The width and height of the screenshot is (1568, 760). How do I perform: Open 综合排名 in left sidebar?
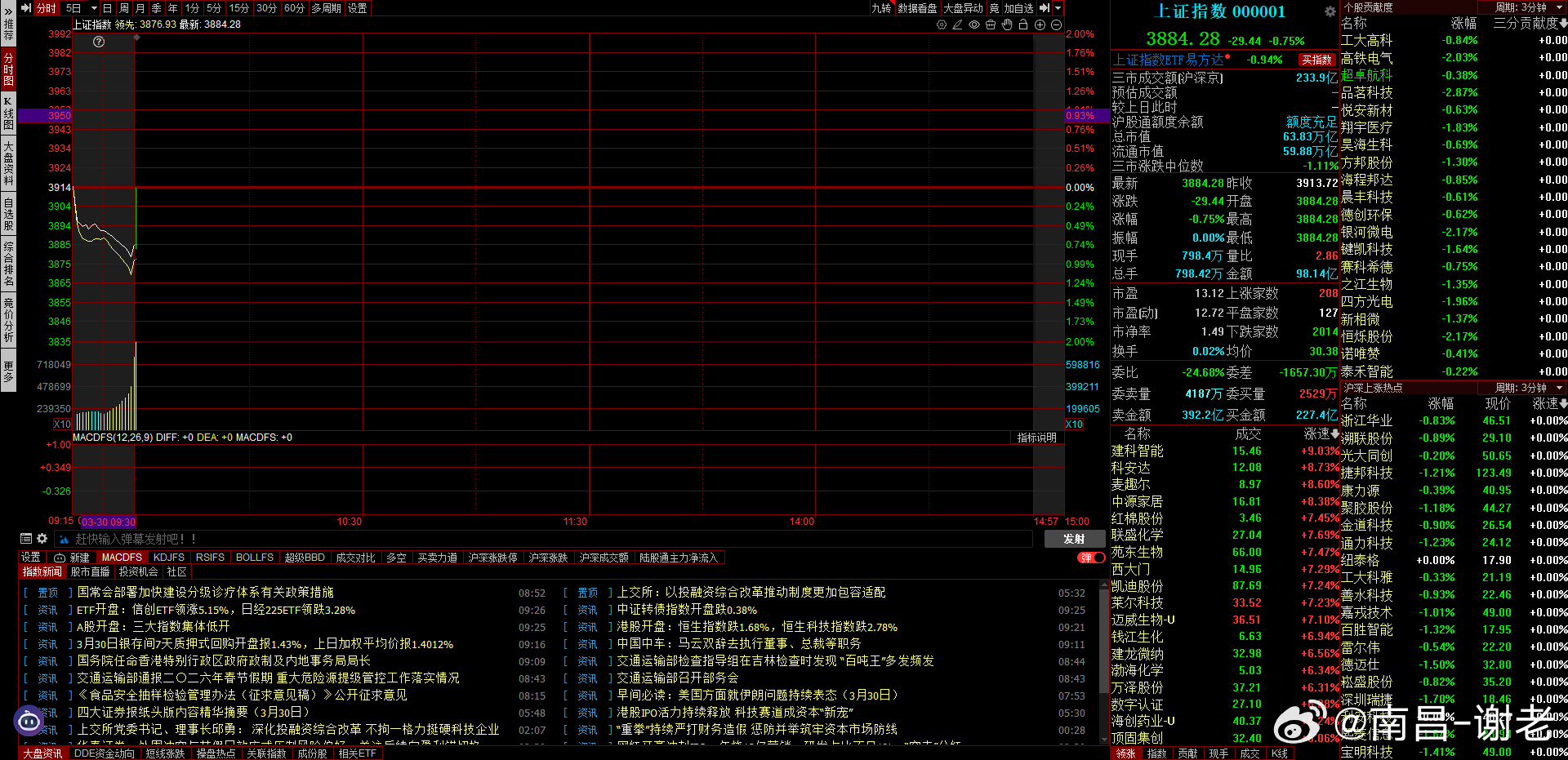(x=8, y=264)
